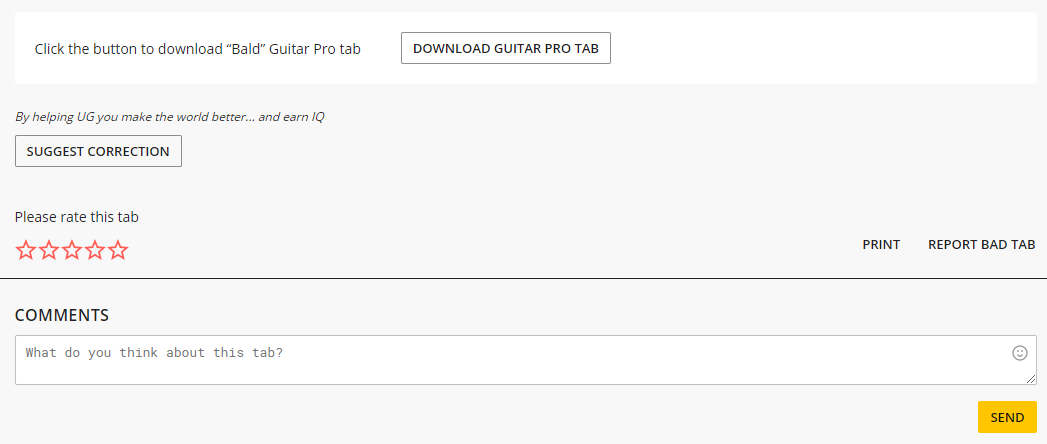The height and width of the screenshot is (444, 1047).
Task: Report bad tab
Action: tap(982, 244)
